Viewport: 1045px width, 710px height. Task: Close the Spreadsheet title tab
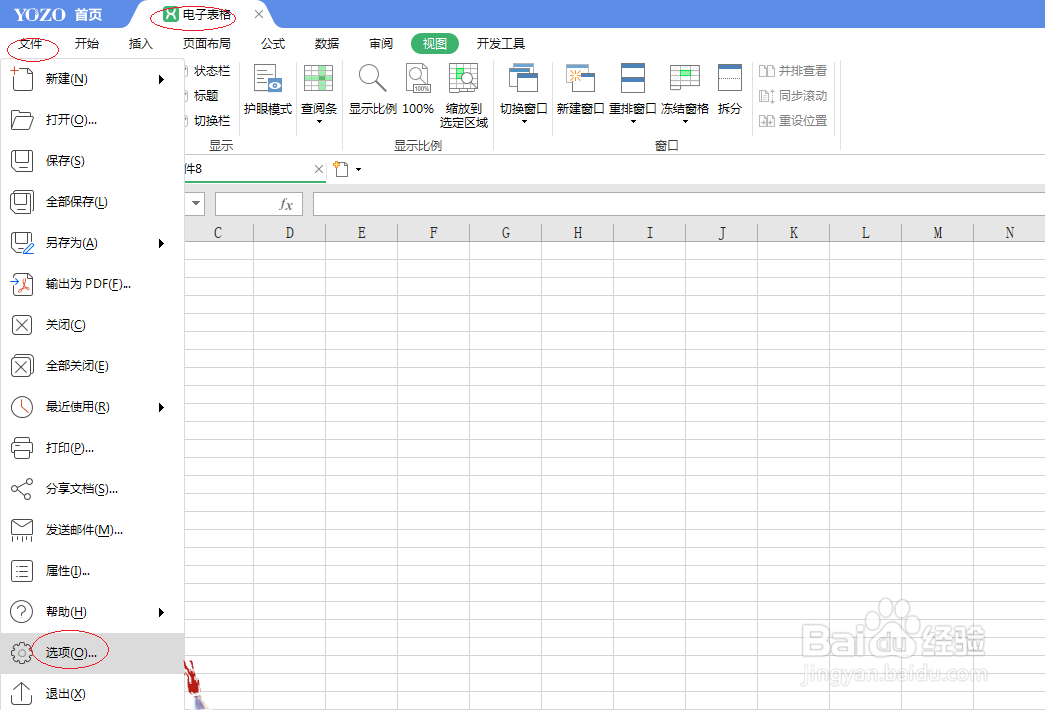(259, 14)
